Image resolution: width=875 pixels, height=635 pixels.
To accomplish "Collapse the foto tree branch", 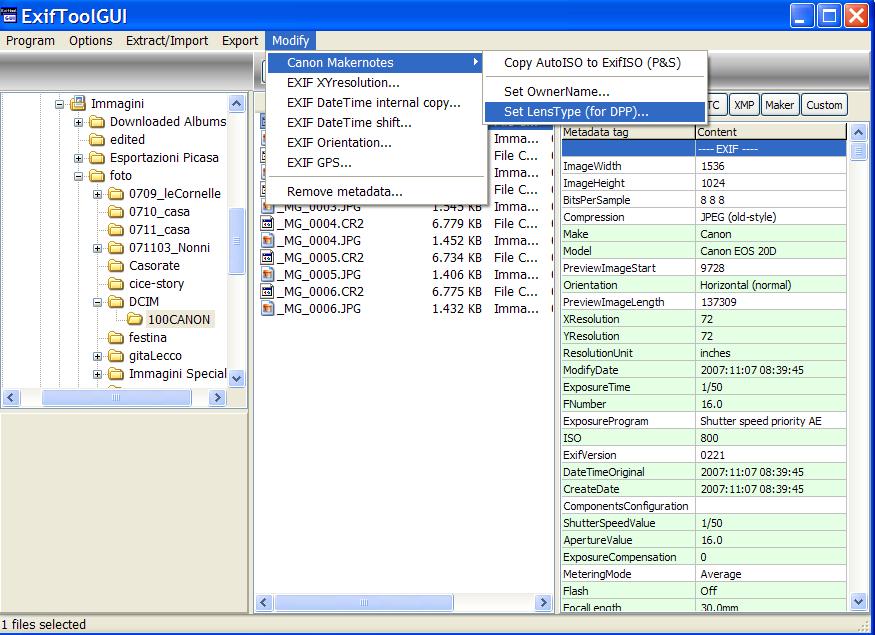I will click(x=77, y=174).
